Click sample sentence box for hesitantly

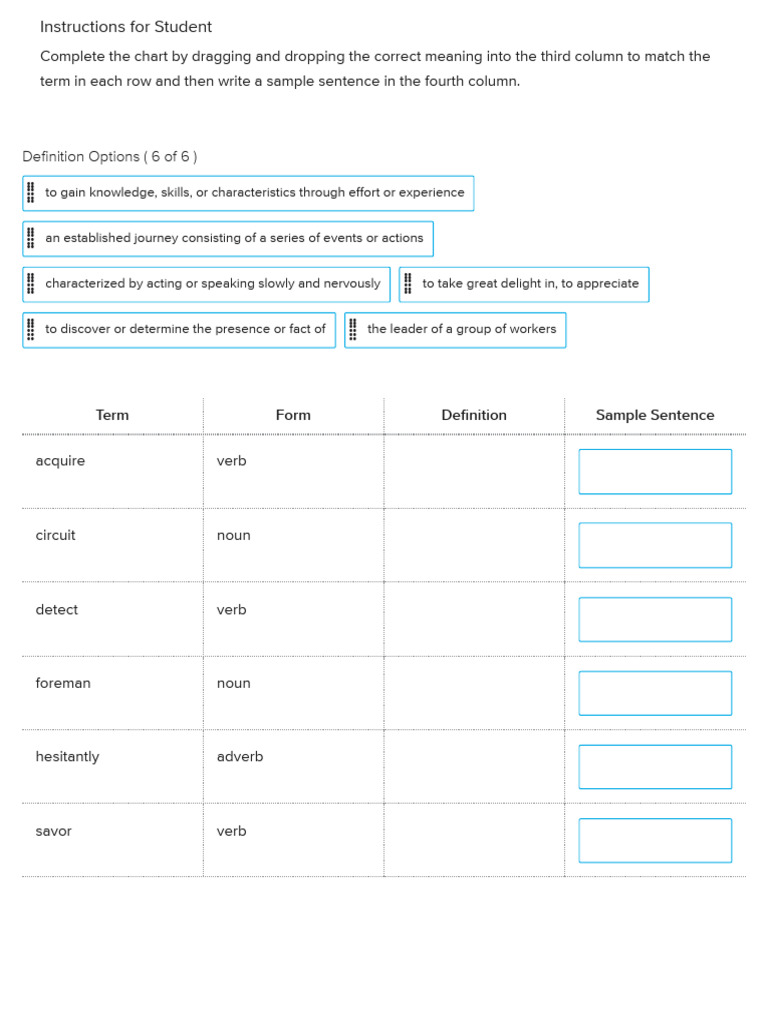[655, 767]
